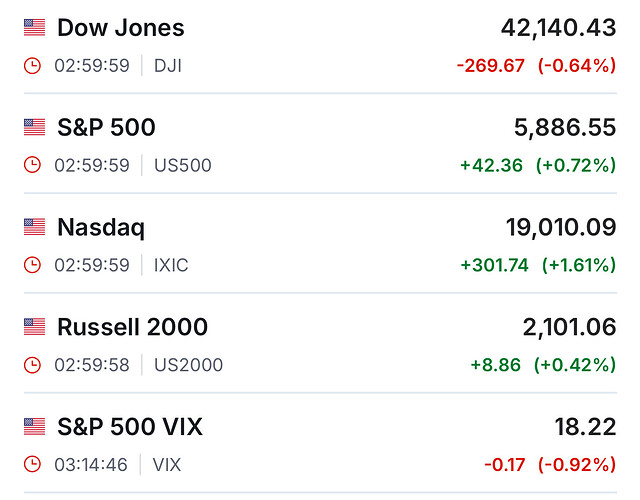
Task: Click the red clock icon under S&P 500 VIX
Action: (33, 464)
